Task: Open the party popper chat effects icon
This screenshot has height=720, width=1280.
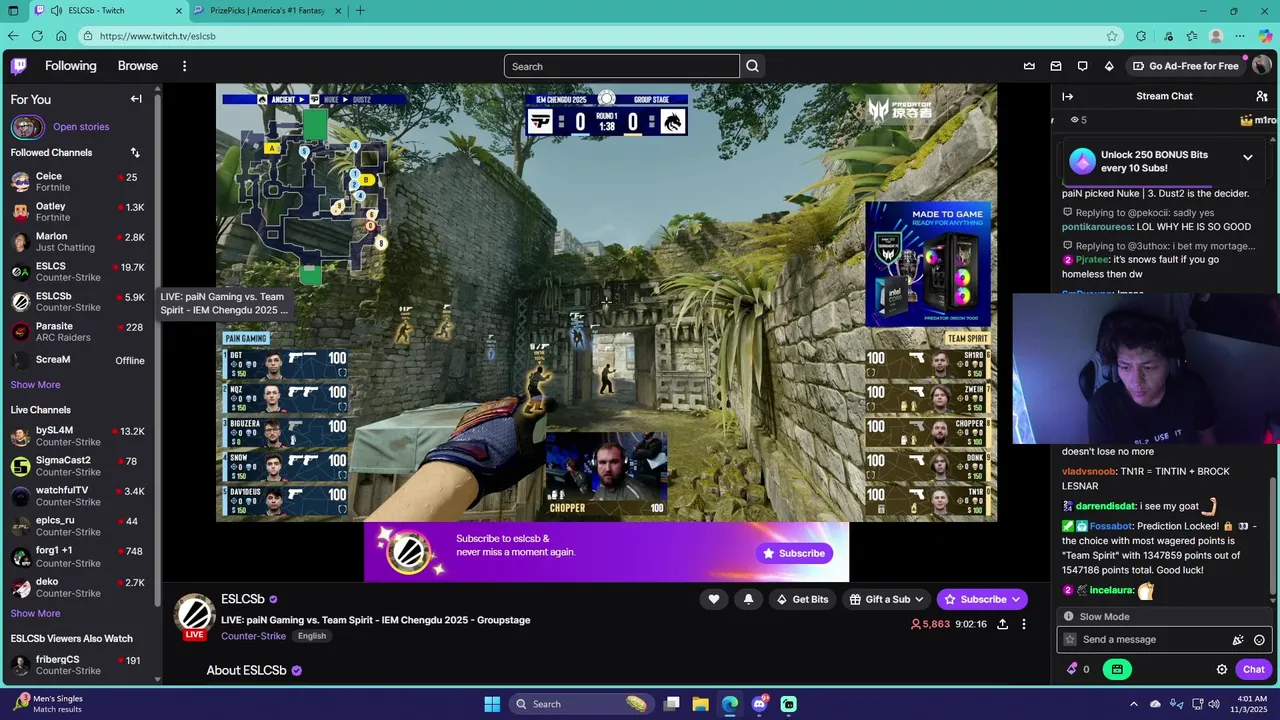Action: [1238, 640]
